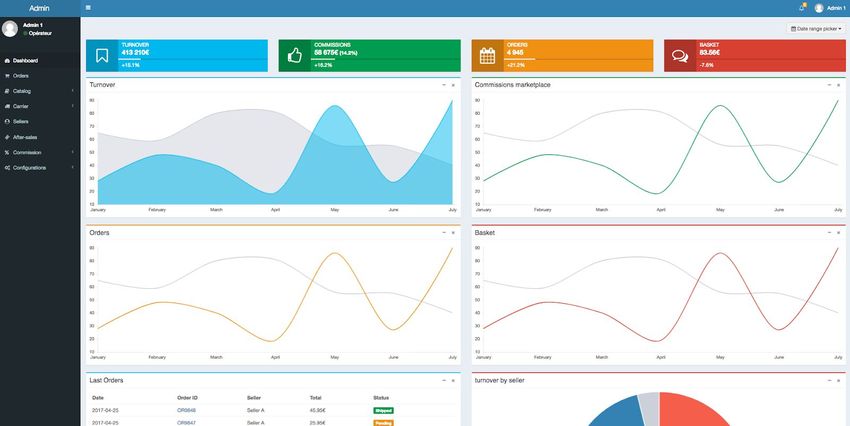The width and height of the screenshot is (850, 426).
Task: Click the sidebar profile avatar picture
Action: (x=10, y=29)
